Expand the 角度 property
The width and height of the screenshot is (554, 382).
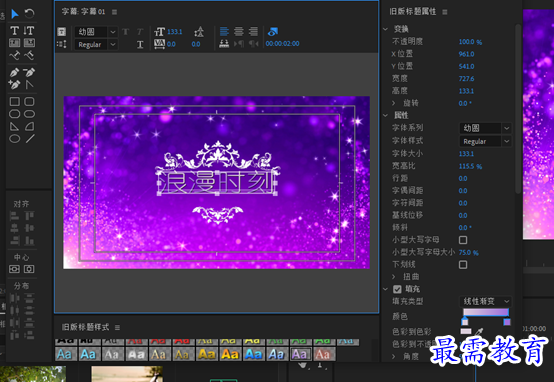pos(394,357)
